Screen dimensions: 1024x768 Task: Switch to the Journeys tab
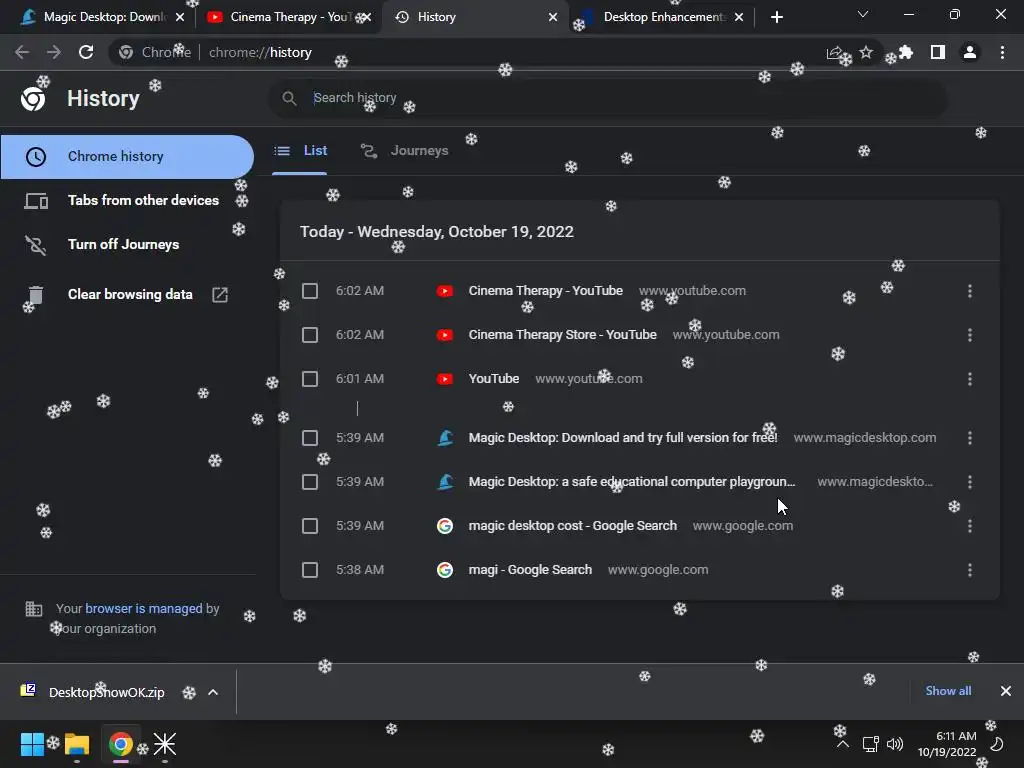point(405,151)
